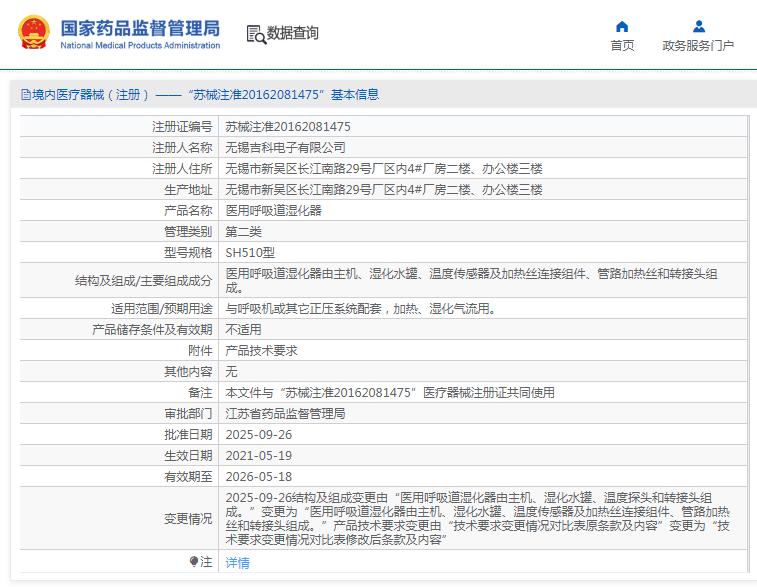Image resolution: width=757 pixels, height=587 pixels.
Task: Click the registration number 苏械注准20162081475 cell
Action: (288, 127)
